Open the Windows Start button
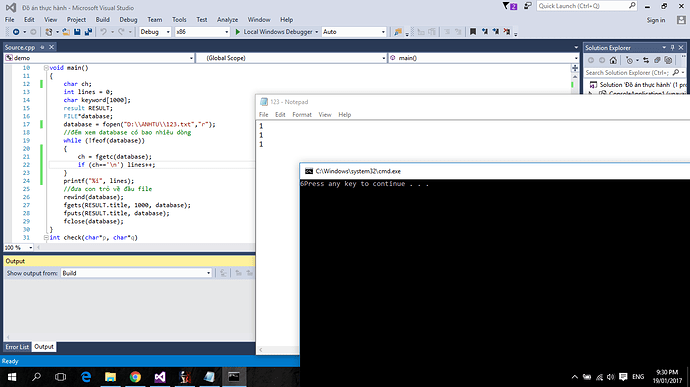Screen dimensions: 690x387 click(x=12, y=377)
